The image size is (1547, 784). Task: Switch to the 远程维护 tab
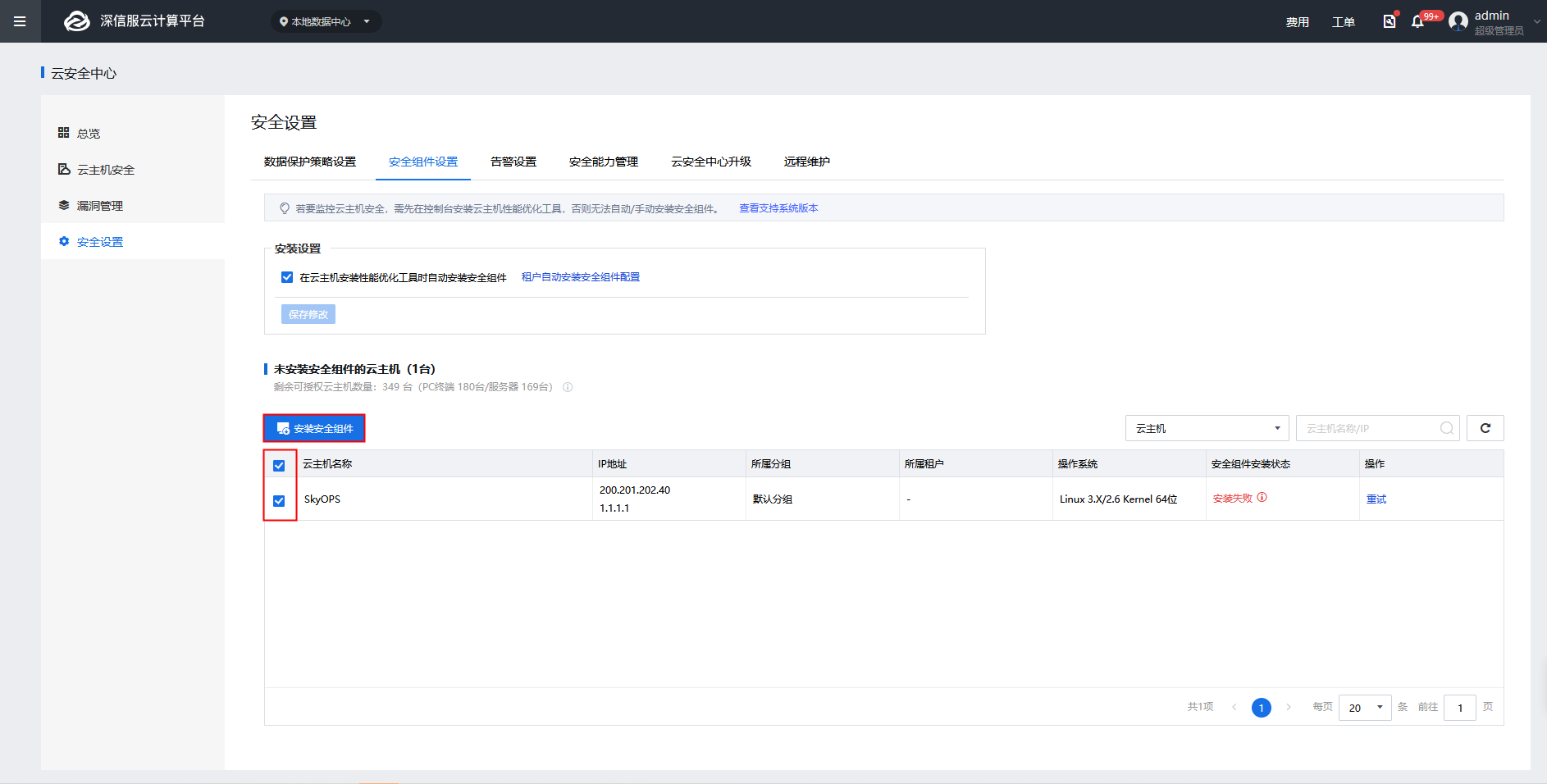tap(807, 162)
